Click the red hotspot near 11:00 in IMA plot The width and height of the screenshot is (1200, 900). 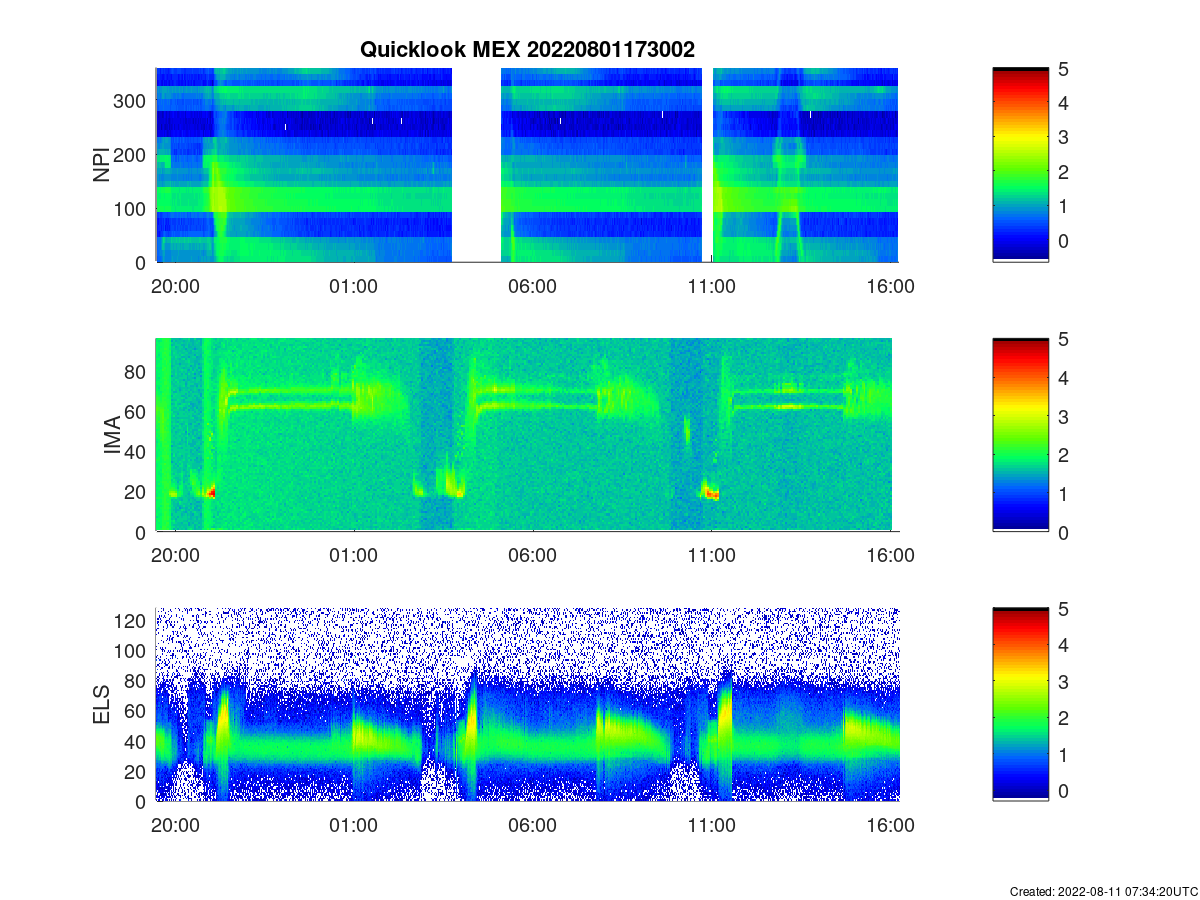click(712, 494)
